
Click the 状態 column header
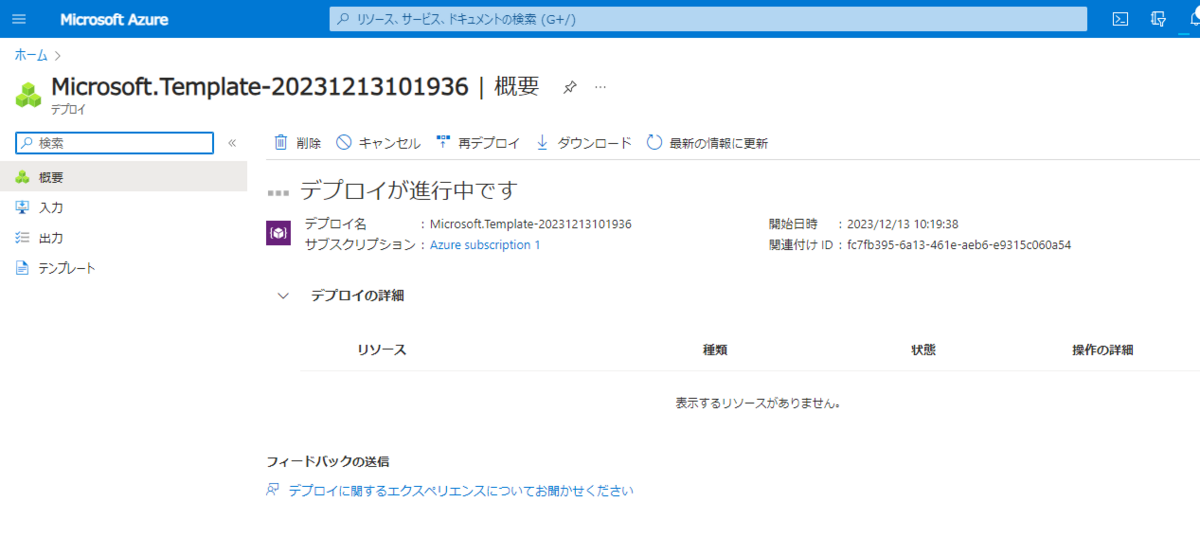click(x=923, y=350)
